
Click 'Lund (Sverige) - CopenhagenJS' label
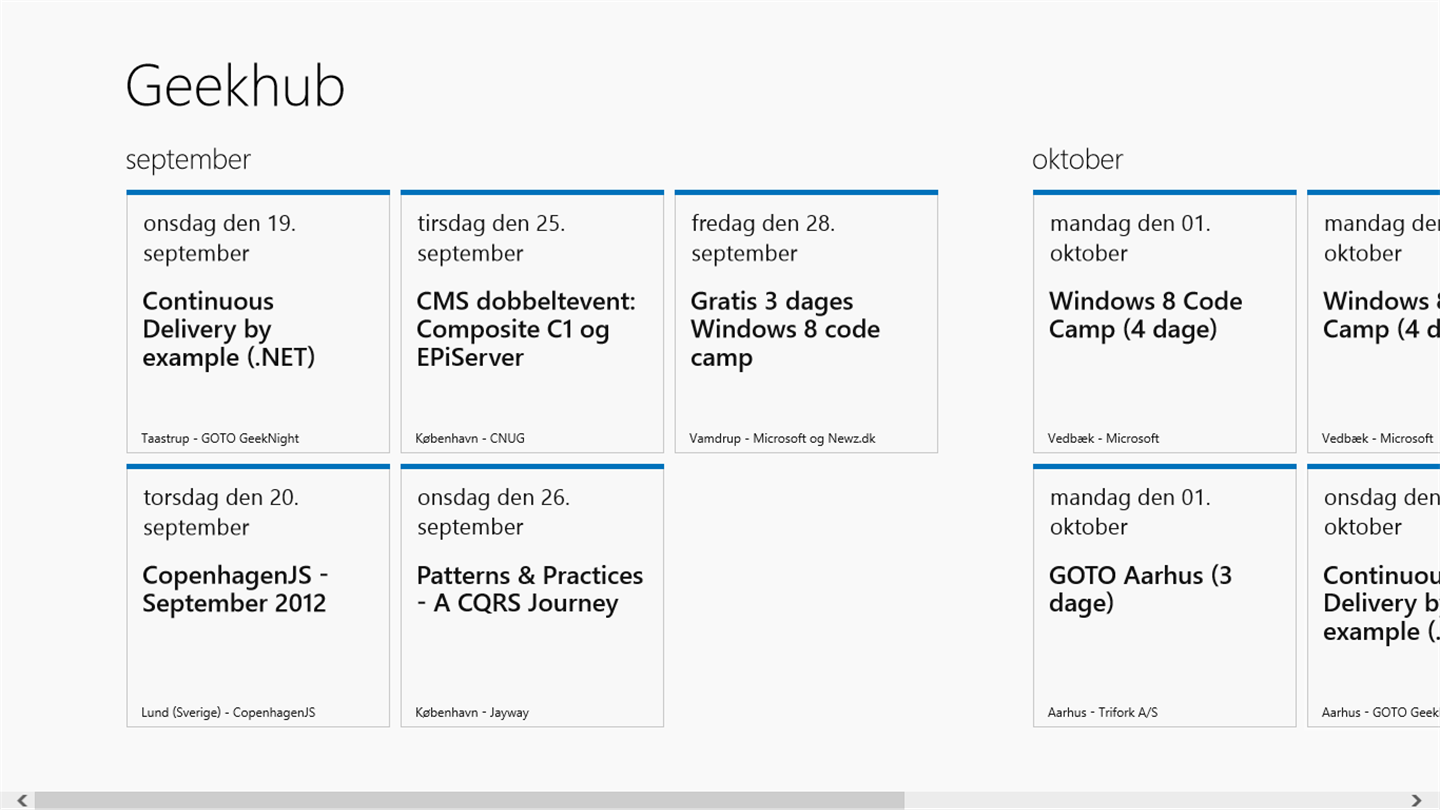228,713
